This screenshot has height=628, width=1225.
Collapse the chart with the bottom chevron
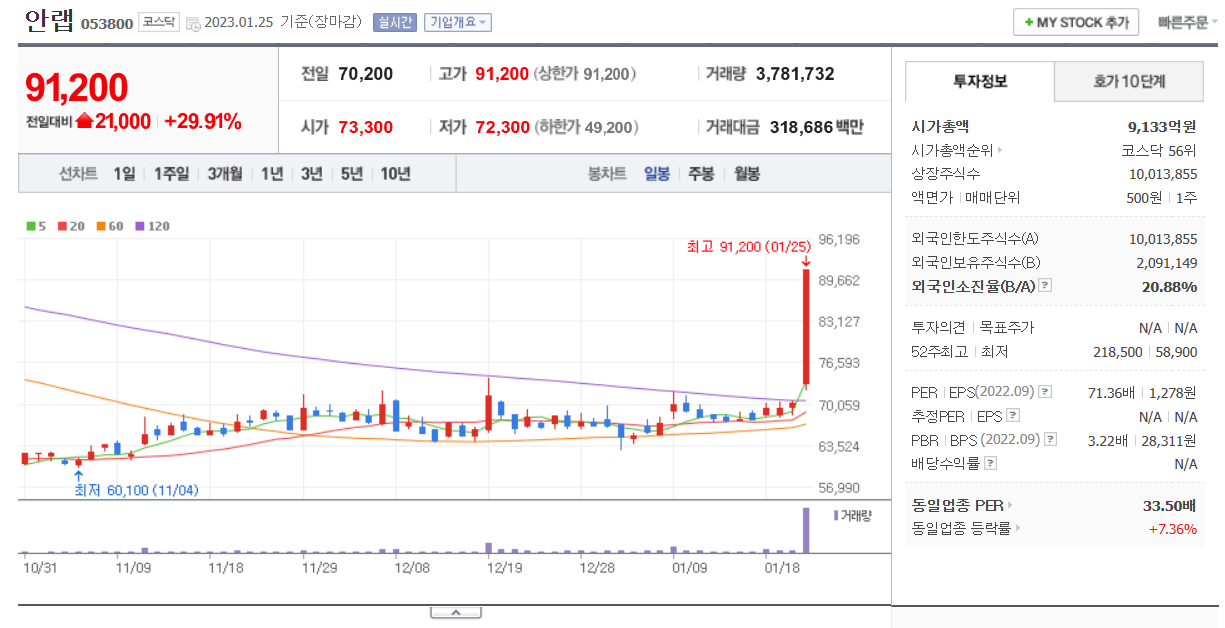[x=454, y=612]
